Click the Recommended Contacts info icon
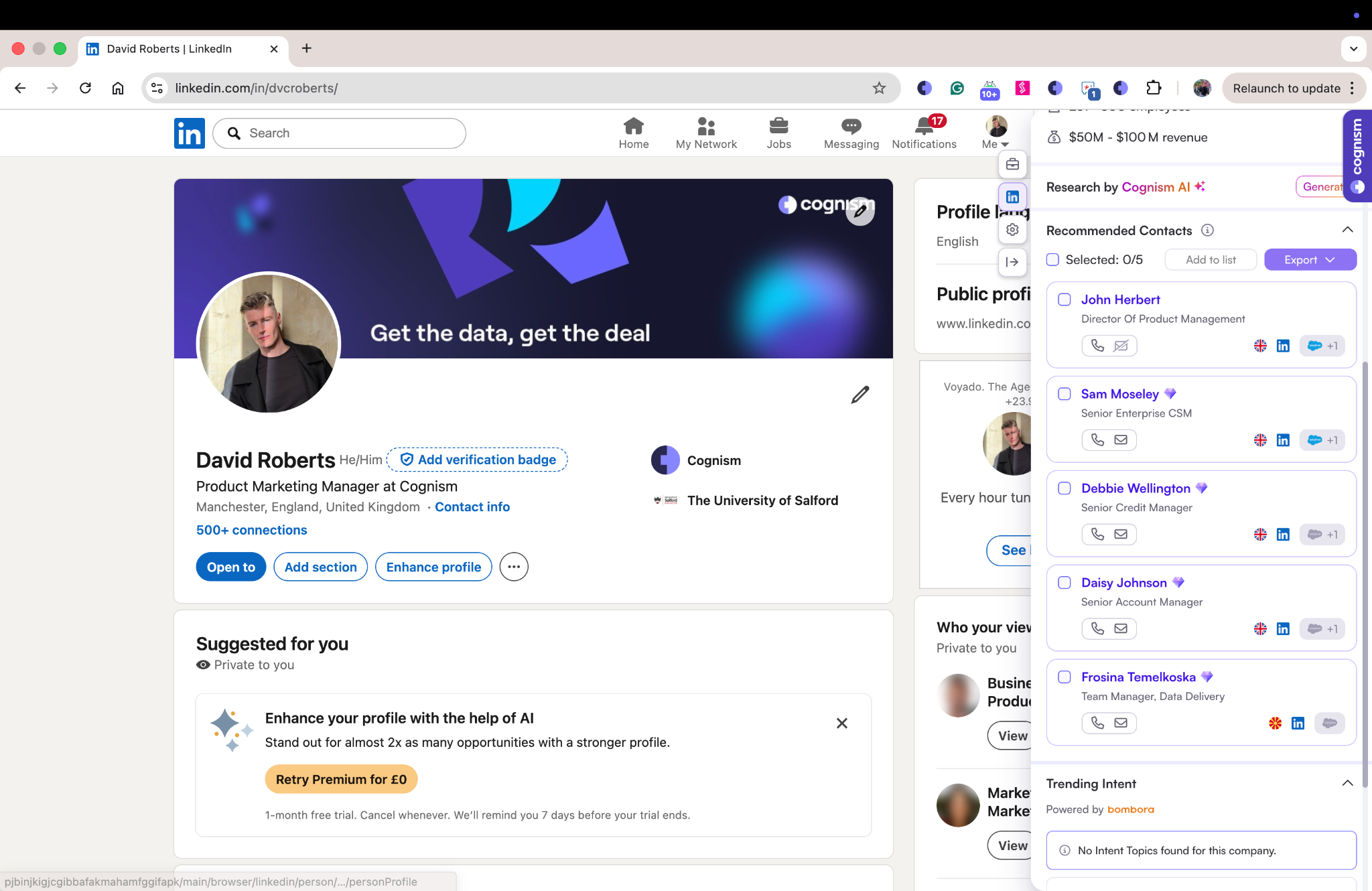The height and width of the screenshot is (891, 1372). (x=1207, y=230)
